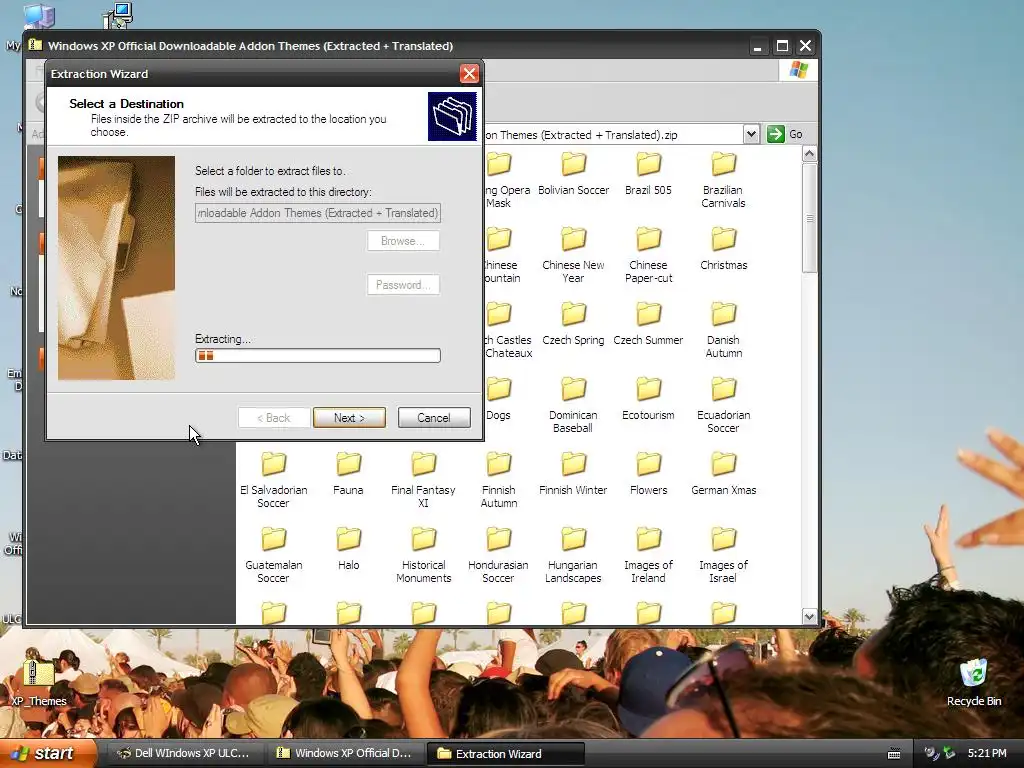This screenshot has height=768, width=1024.
Task: Open the Czech Summer folder
Action: pyautogui.click(x=648, y=324)
